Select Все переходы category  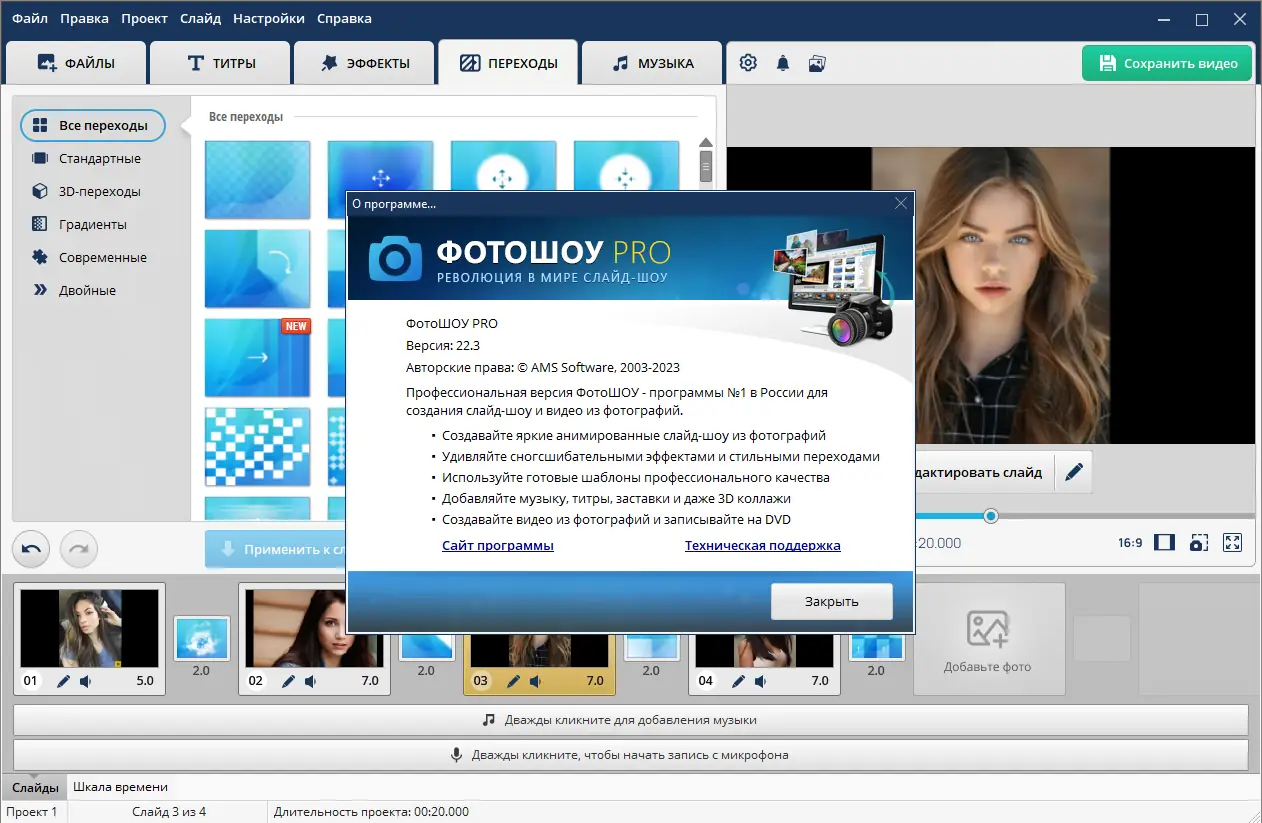coord(93,125)
